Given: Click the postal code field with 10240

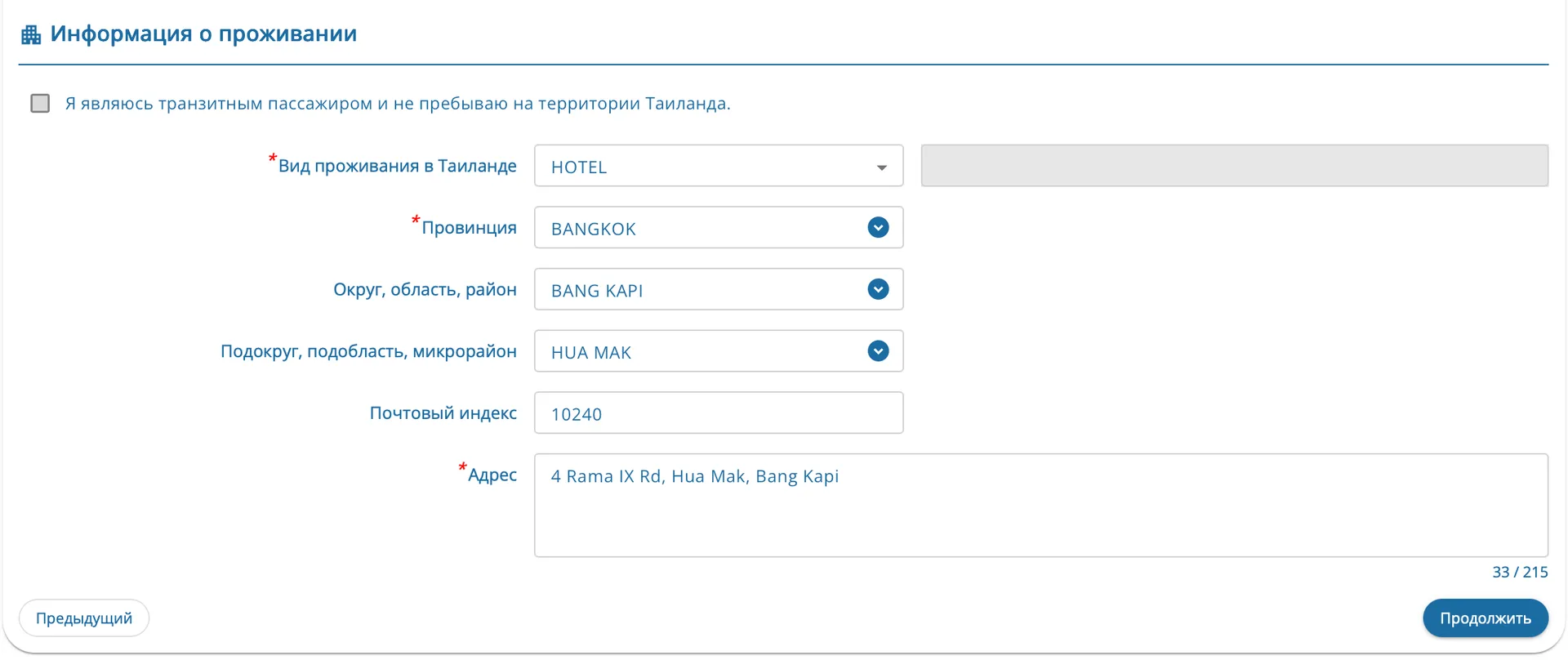Looking at the screenshot, I should pyautogui.click(x=719, y=413).
